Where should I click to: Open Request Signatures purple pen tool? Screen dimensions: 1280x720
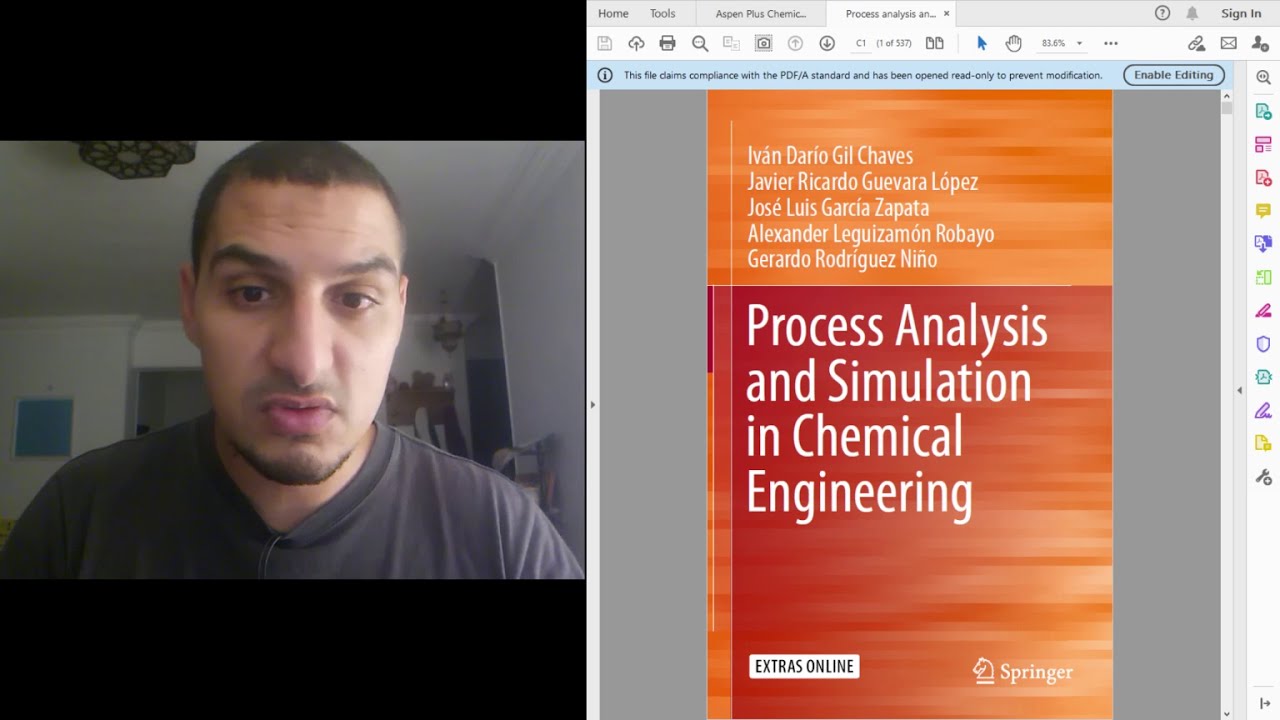1263,410
